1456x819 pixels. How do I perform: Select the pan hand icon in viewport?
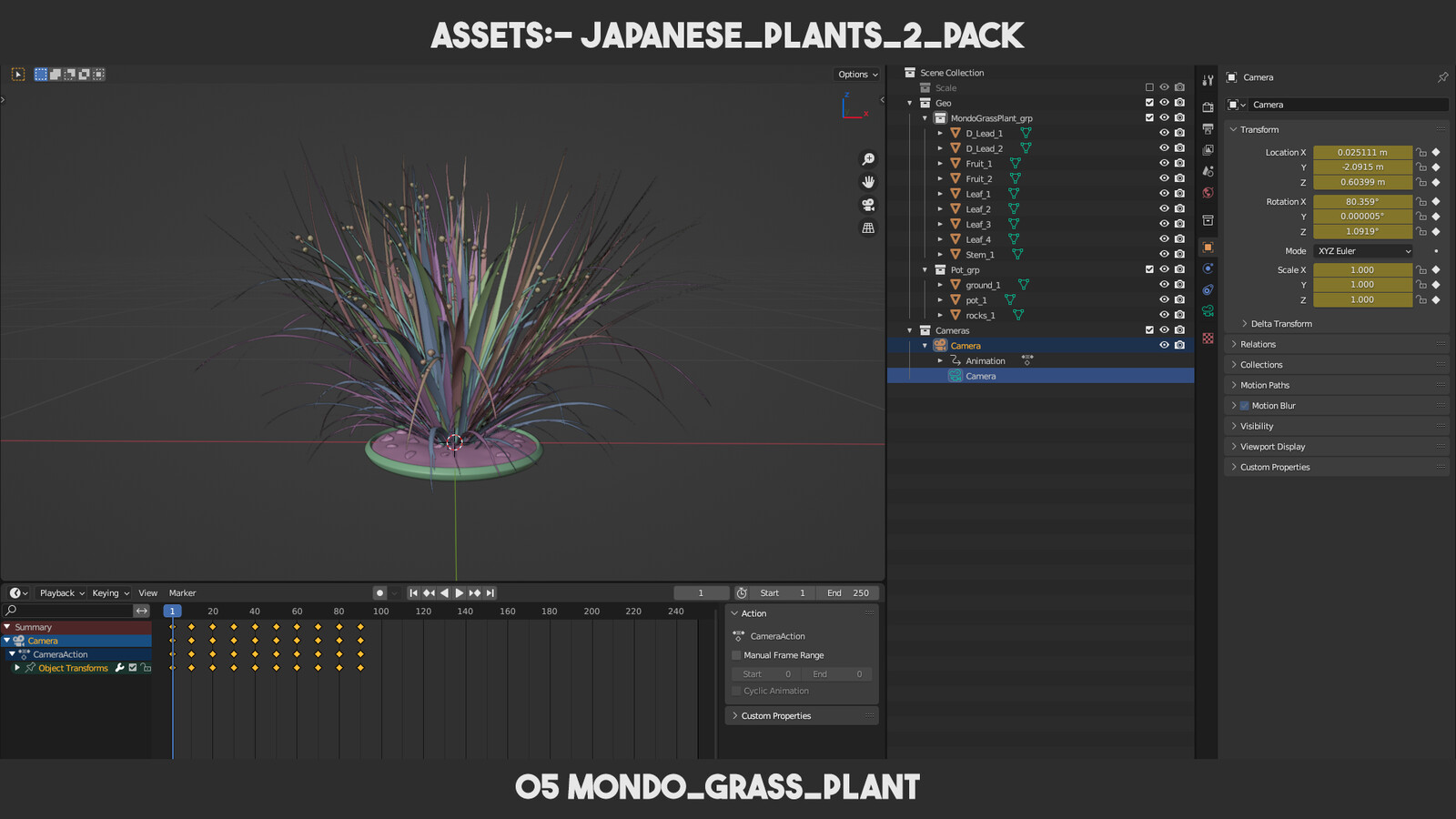(x=868, y=182)
